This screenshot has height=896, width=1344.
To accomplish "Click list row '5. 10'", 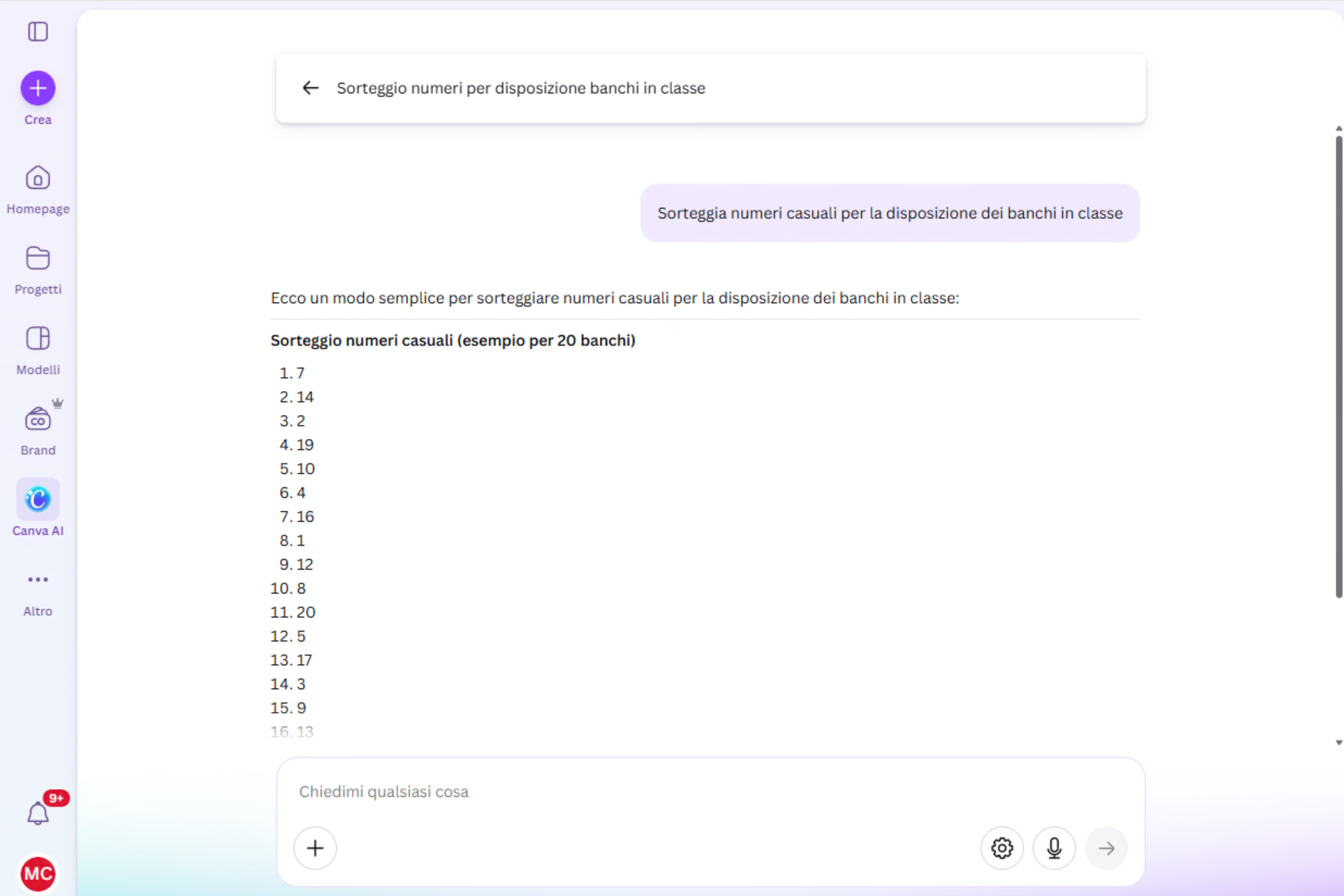I will pos(297,469).
